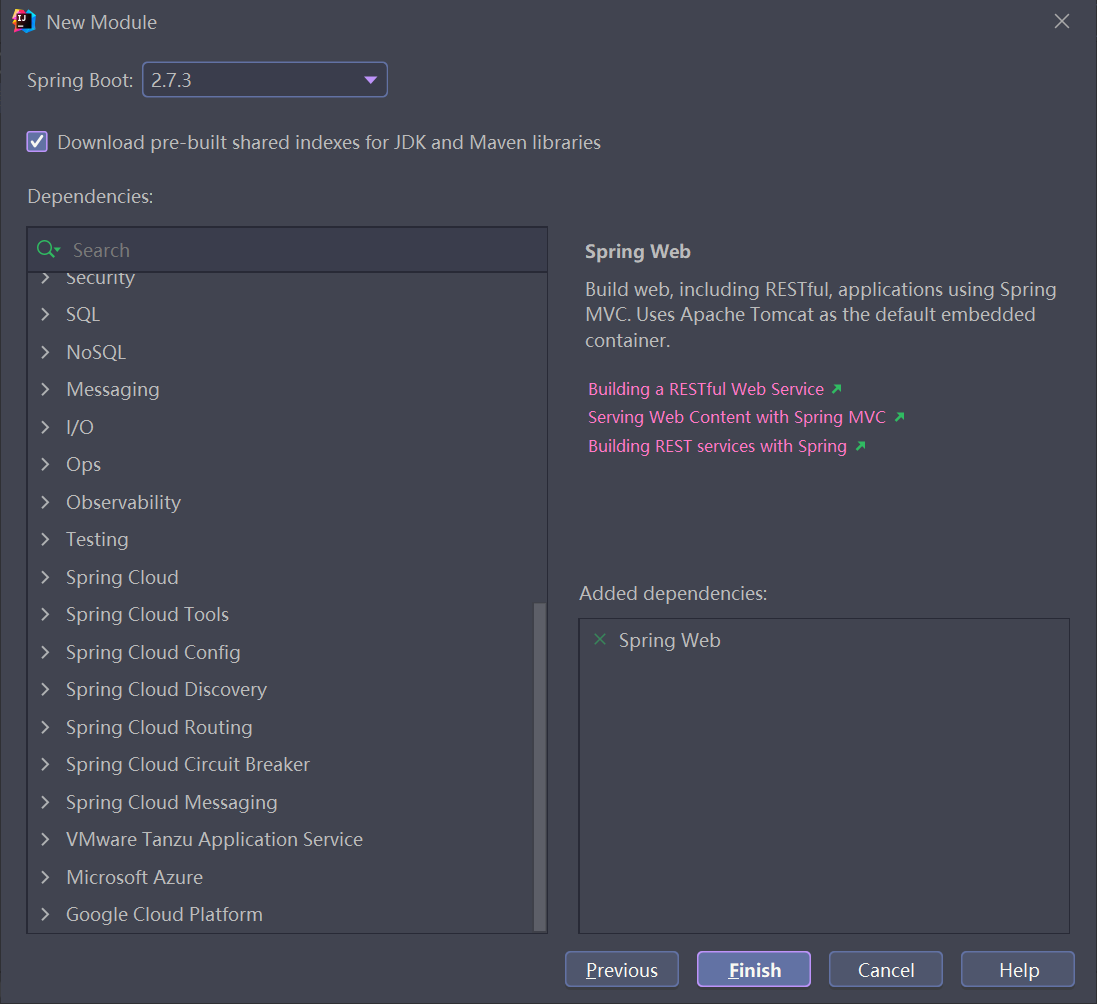Expand the VMware Tanzu Application Service chevron
The height and width of the screenshot is (1004, 1097).
tap(45, 839)
